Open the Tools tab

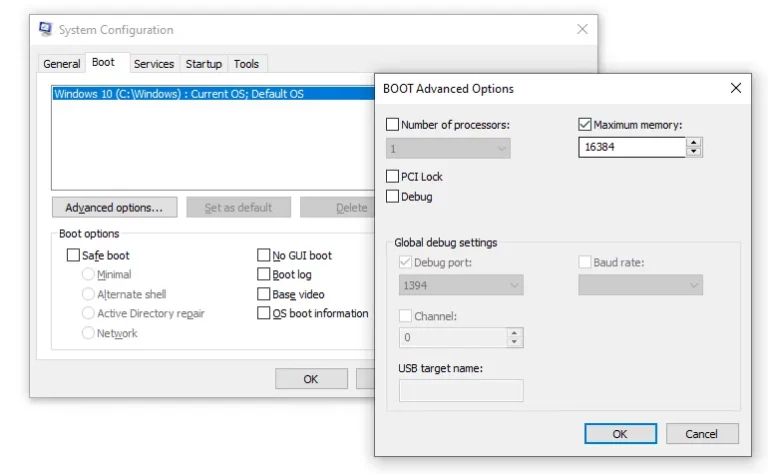tap(246, 64)
